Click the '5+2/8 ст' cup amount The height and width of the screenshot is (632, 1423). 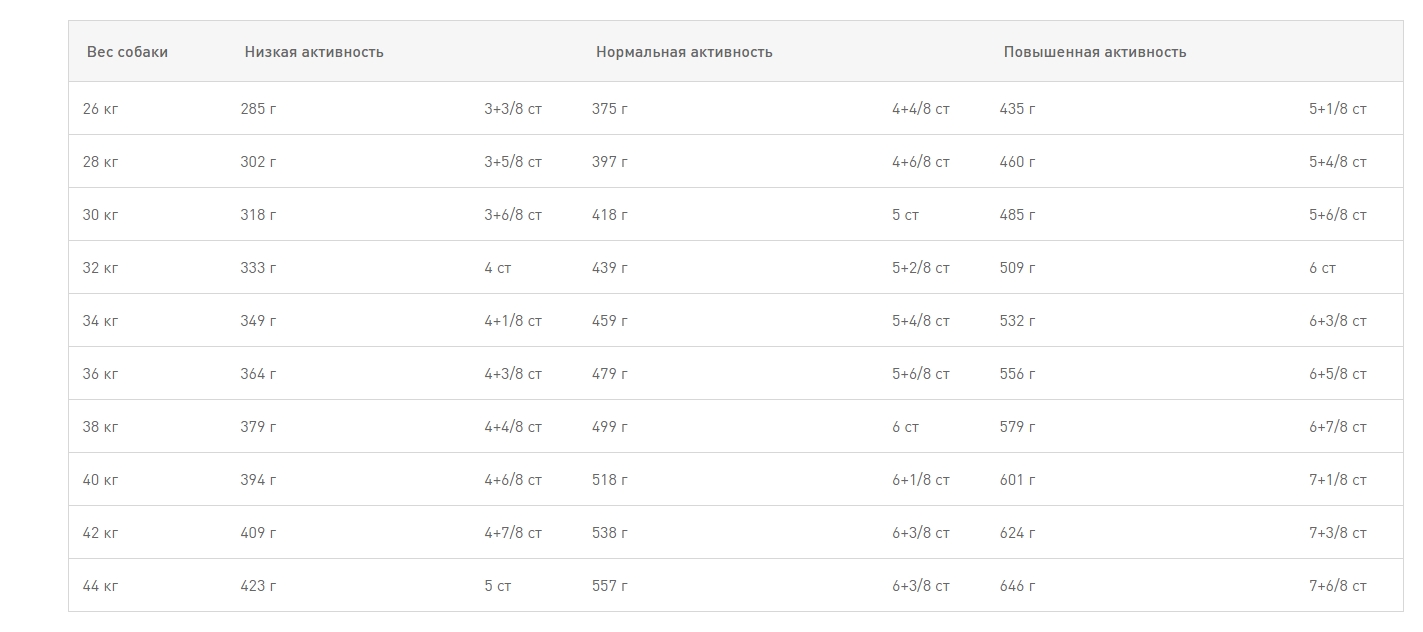pos(920,268)
